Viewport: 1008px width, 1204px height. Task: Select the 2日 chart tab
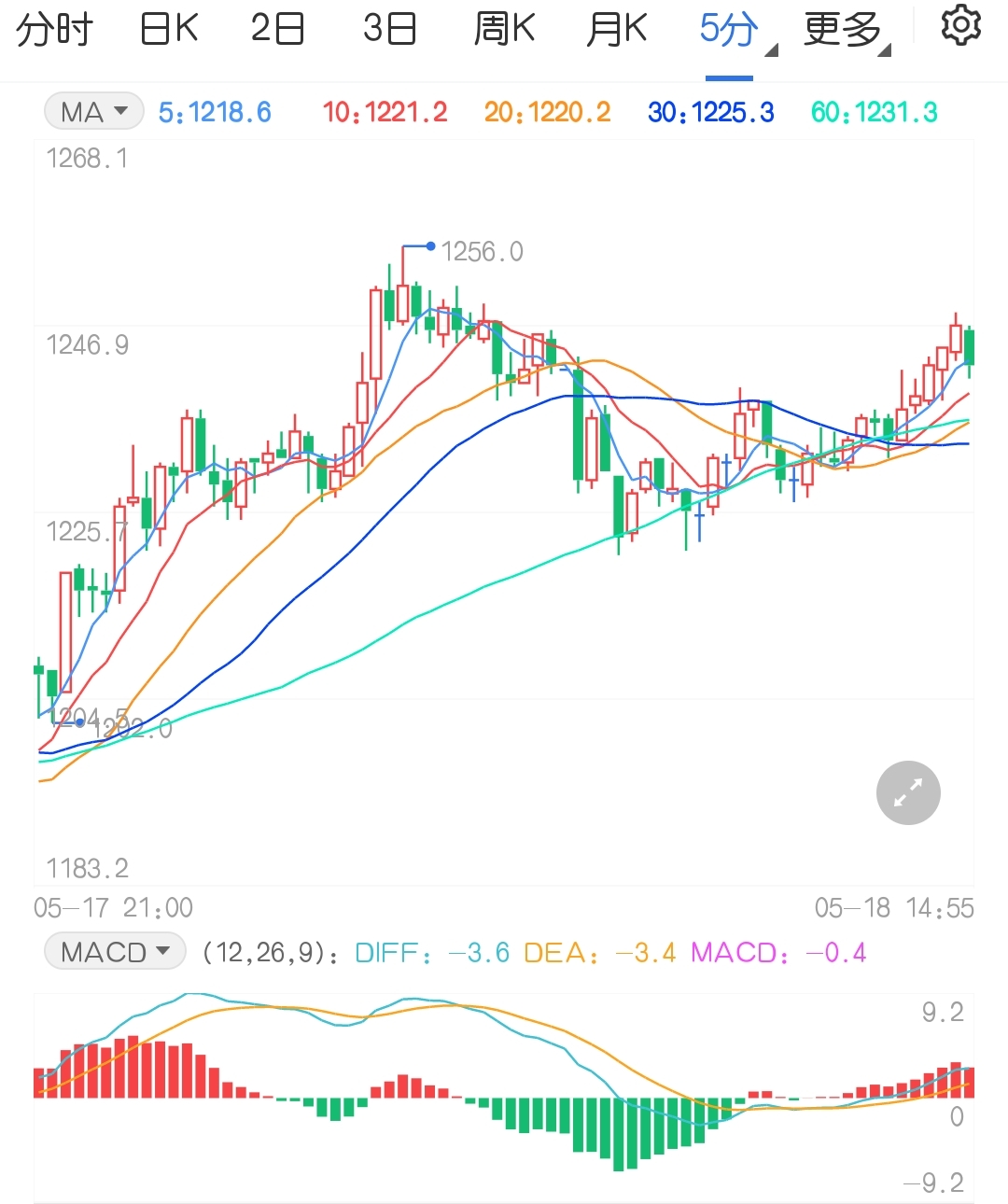277,30
